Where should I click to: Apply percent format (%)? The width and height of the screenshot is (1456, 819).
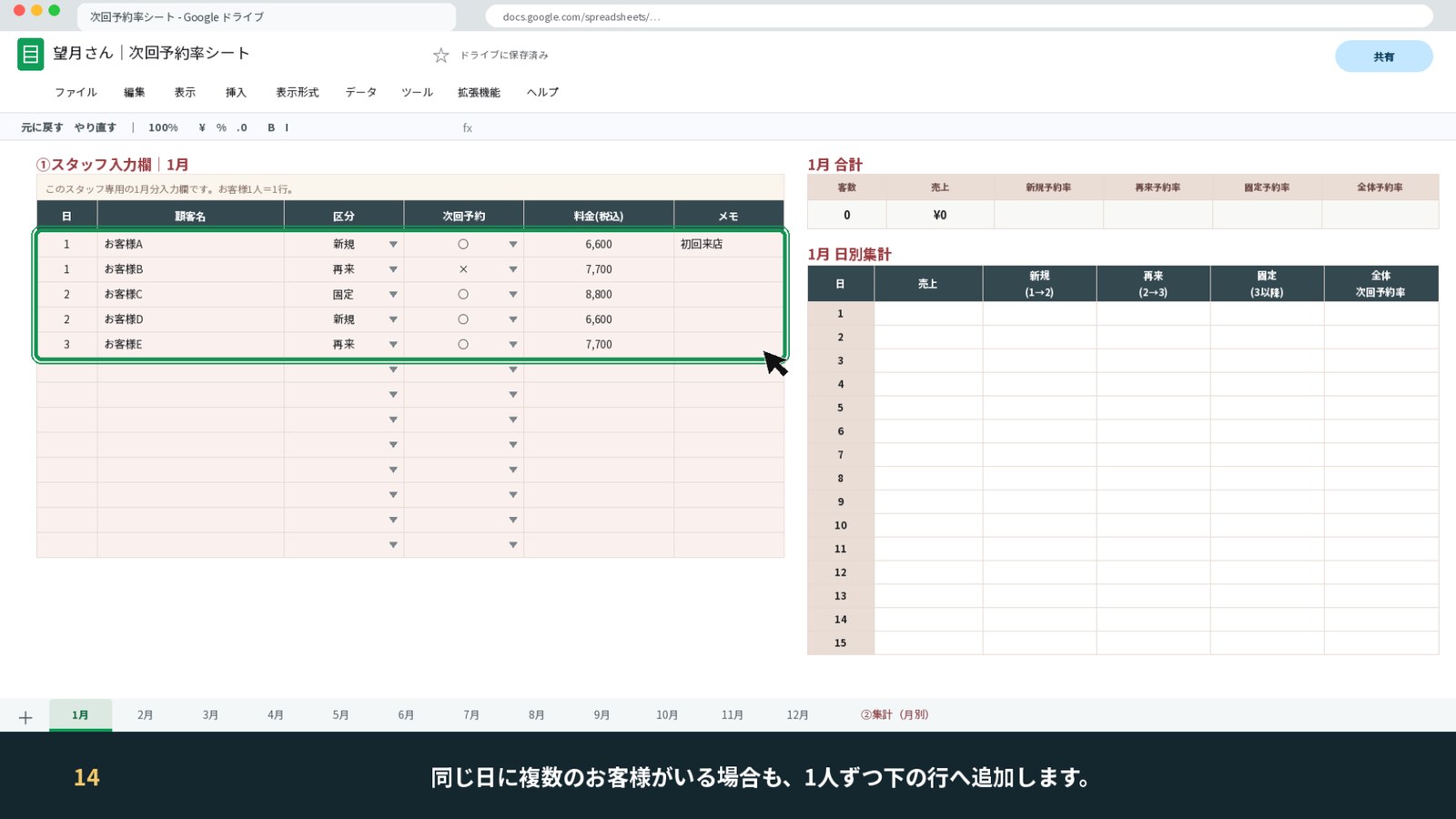click(221, 128)
